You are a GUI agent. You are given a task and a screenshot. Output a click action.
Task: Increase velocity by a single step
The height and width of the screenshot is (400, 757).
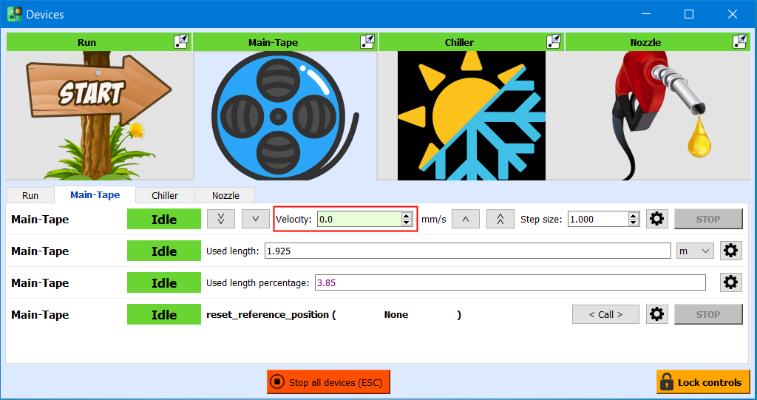point(466,219)
